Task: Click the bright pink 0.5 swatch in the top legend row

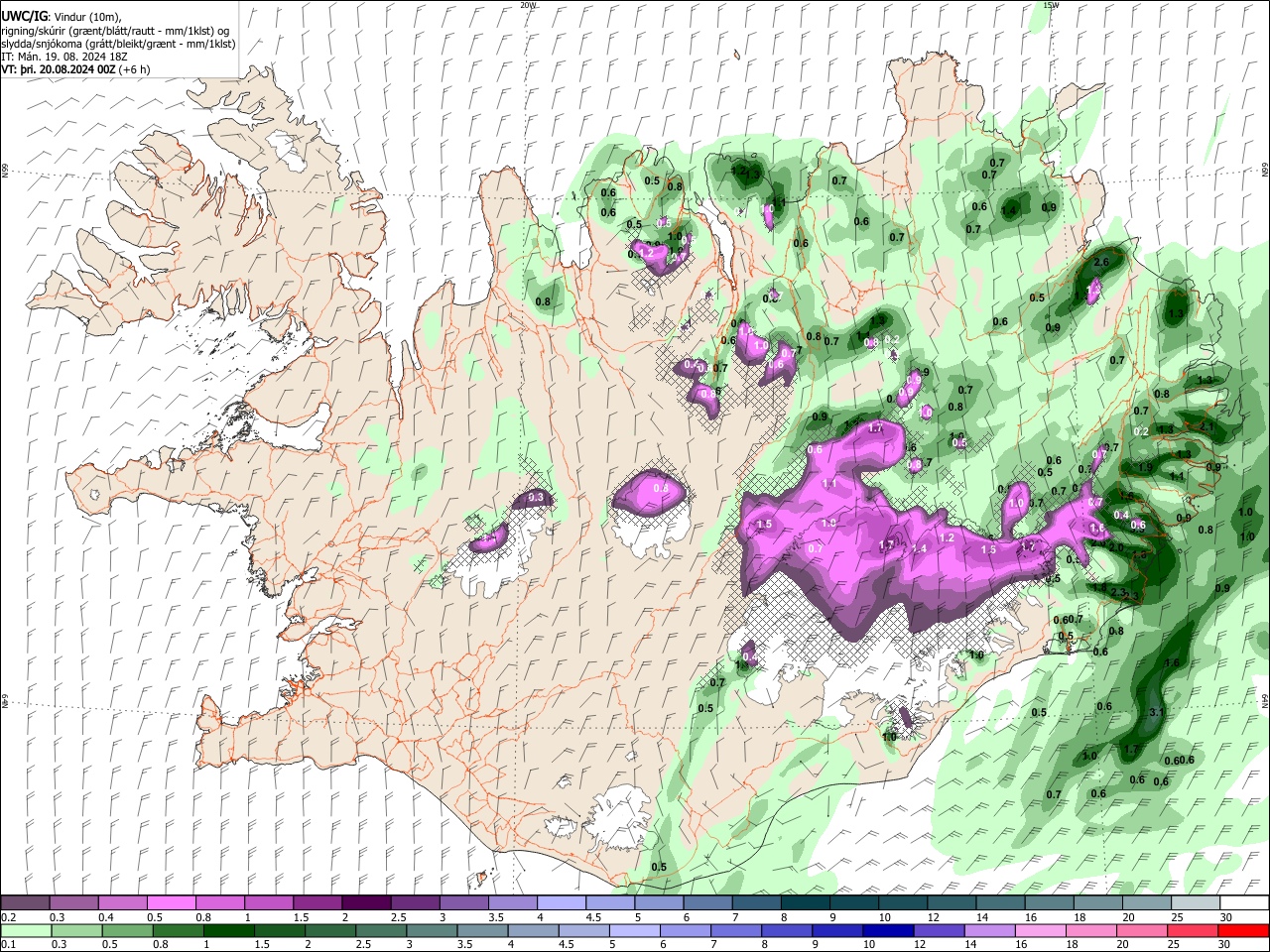Action: (171, 903)
